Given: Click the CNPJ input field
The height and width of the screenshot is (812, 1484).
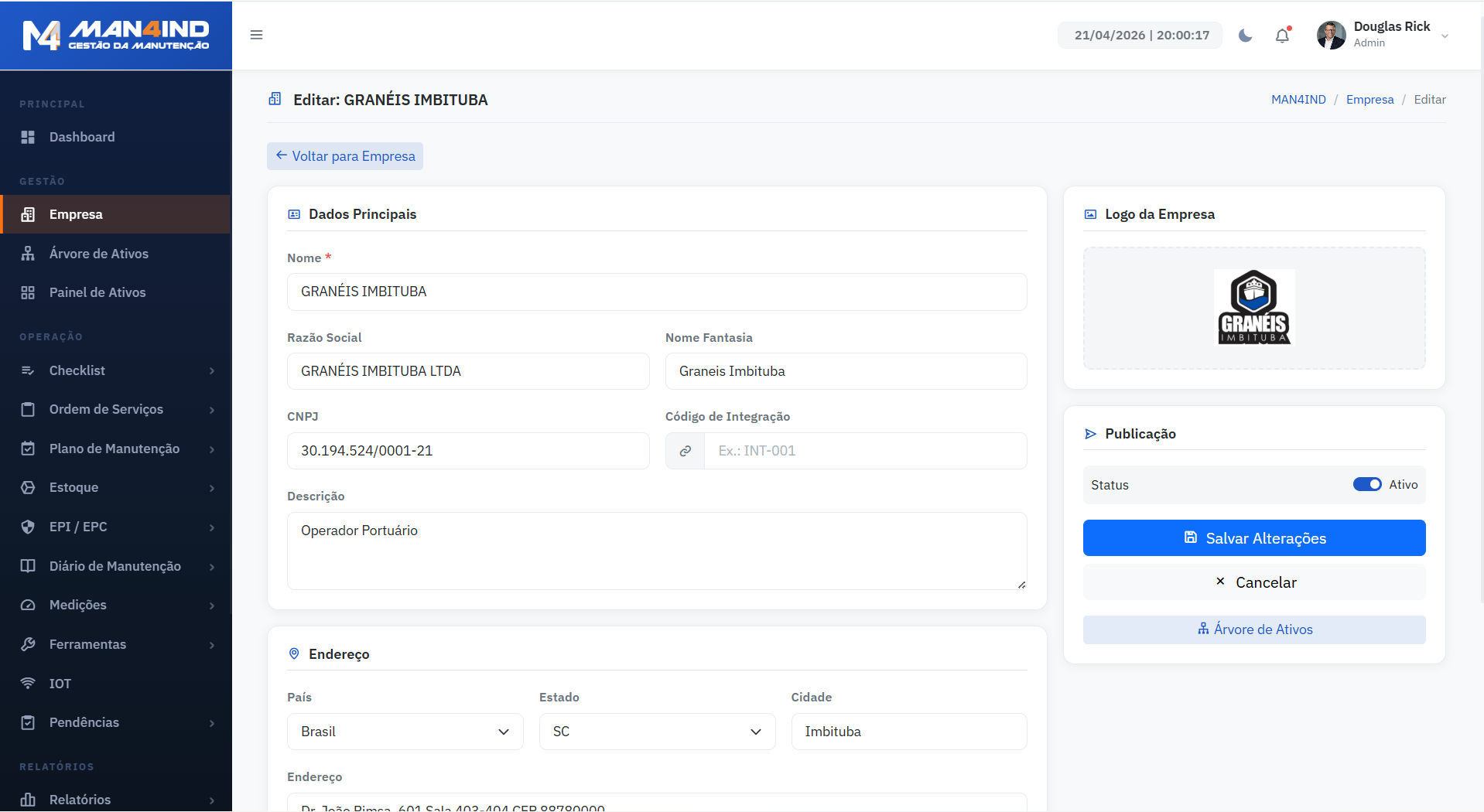Looking at the screenshot, I should coord(468,451).
